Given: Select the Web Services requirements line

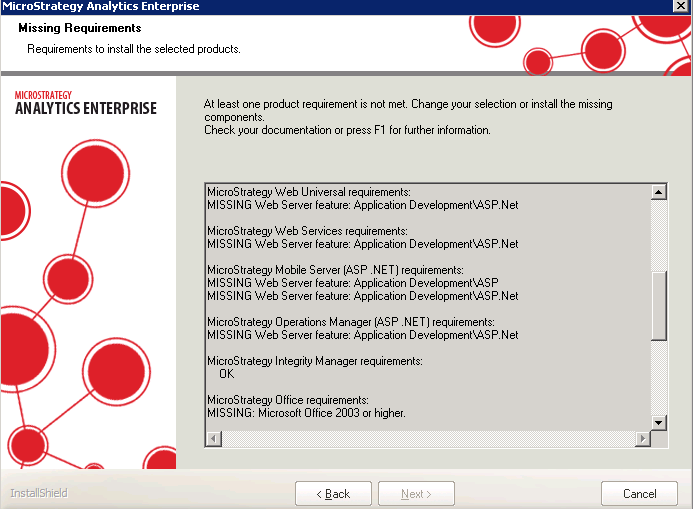Looking at the screenshot, I should tap(307, 231).
